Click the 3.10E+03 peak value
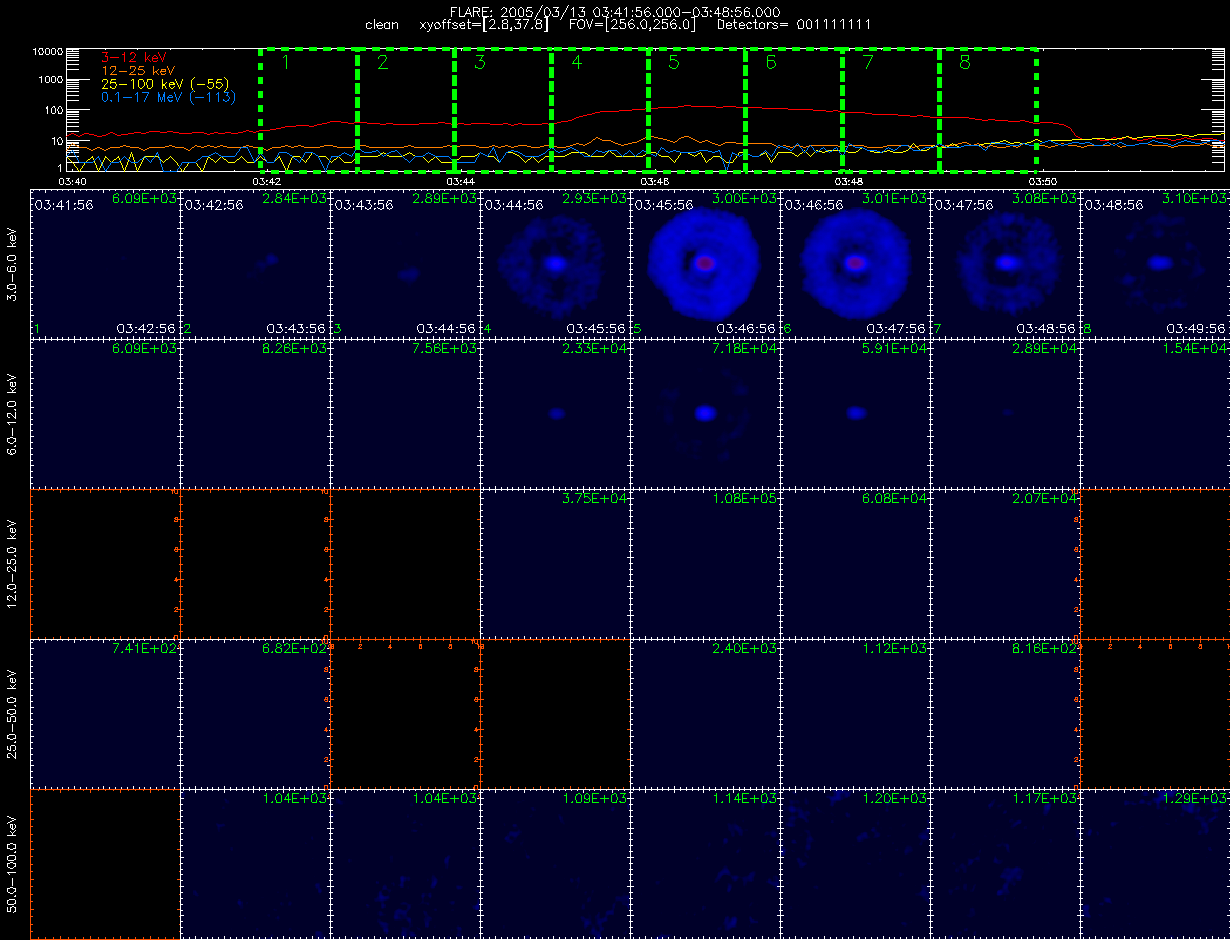 pos(1196,199)
